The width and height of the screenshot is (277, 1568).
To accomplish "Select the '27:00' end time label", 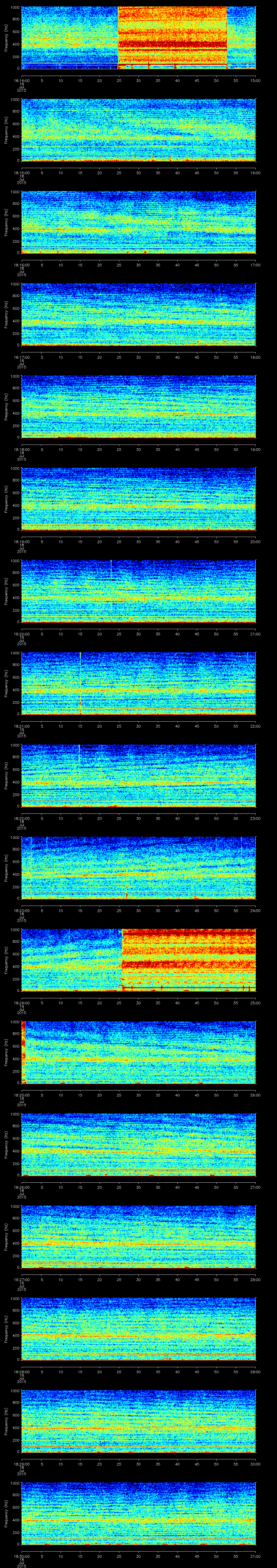I will [x=255, y=1187].
